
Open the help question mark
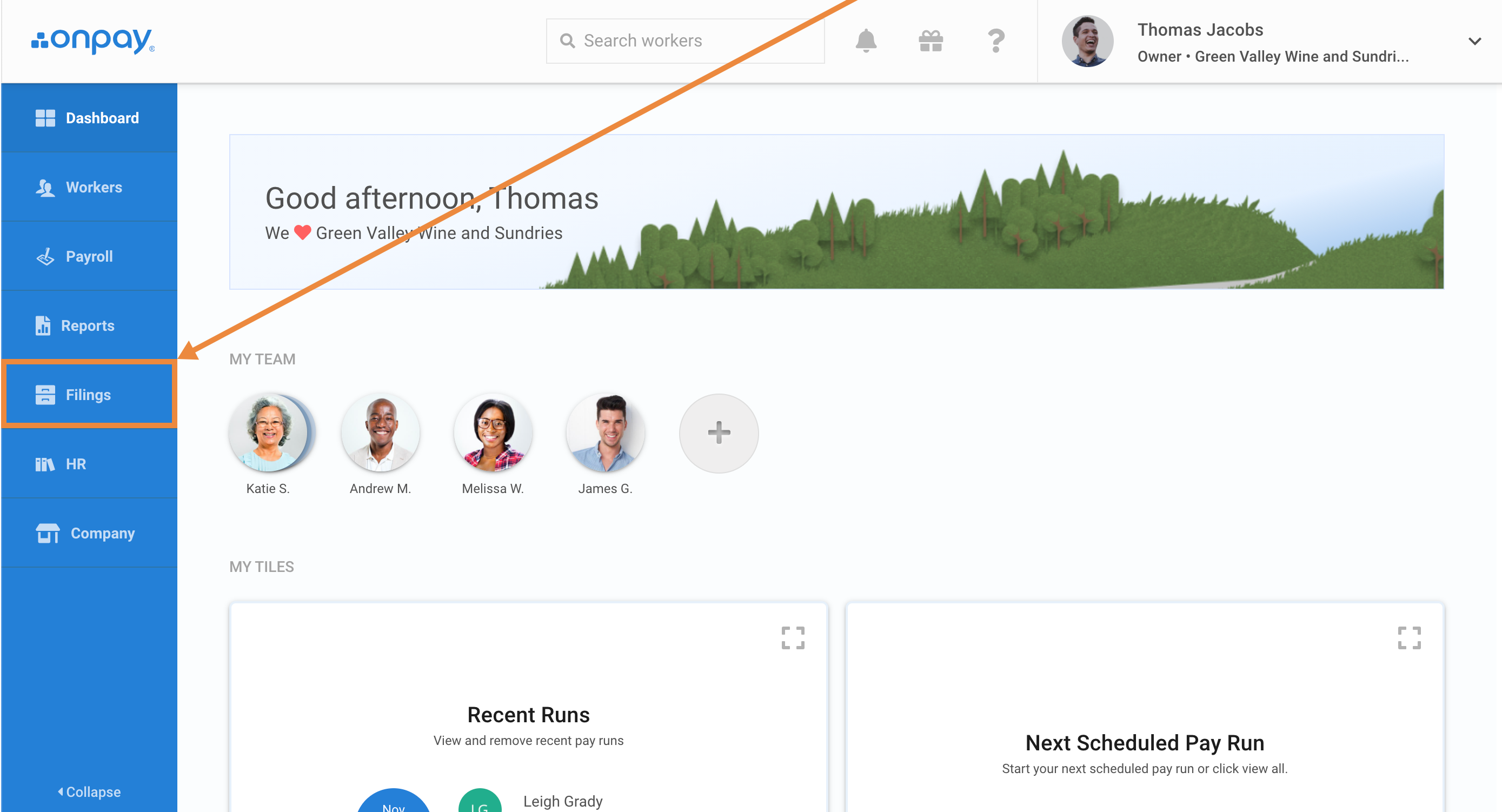click(996, 41)
